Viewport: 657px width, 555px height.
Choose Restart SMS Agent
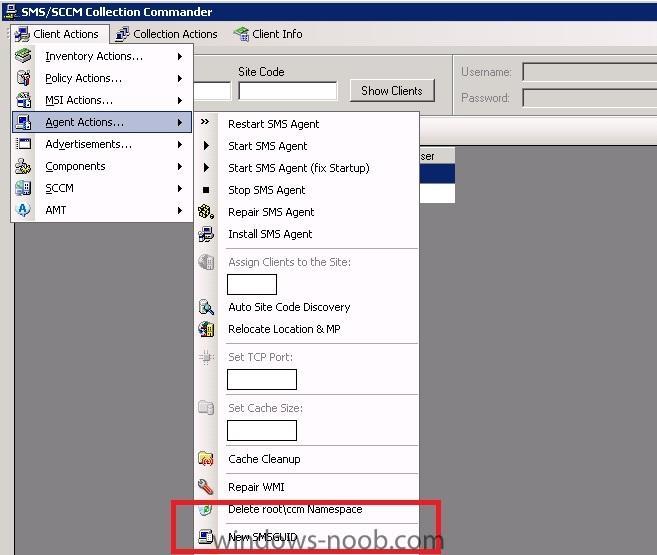point(307,124)
